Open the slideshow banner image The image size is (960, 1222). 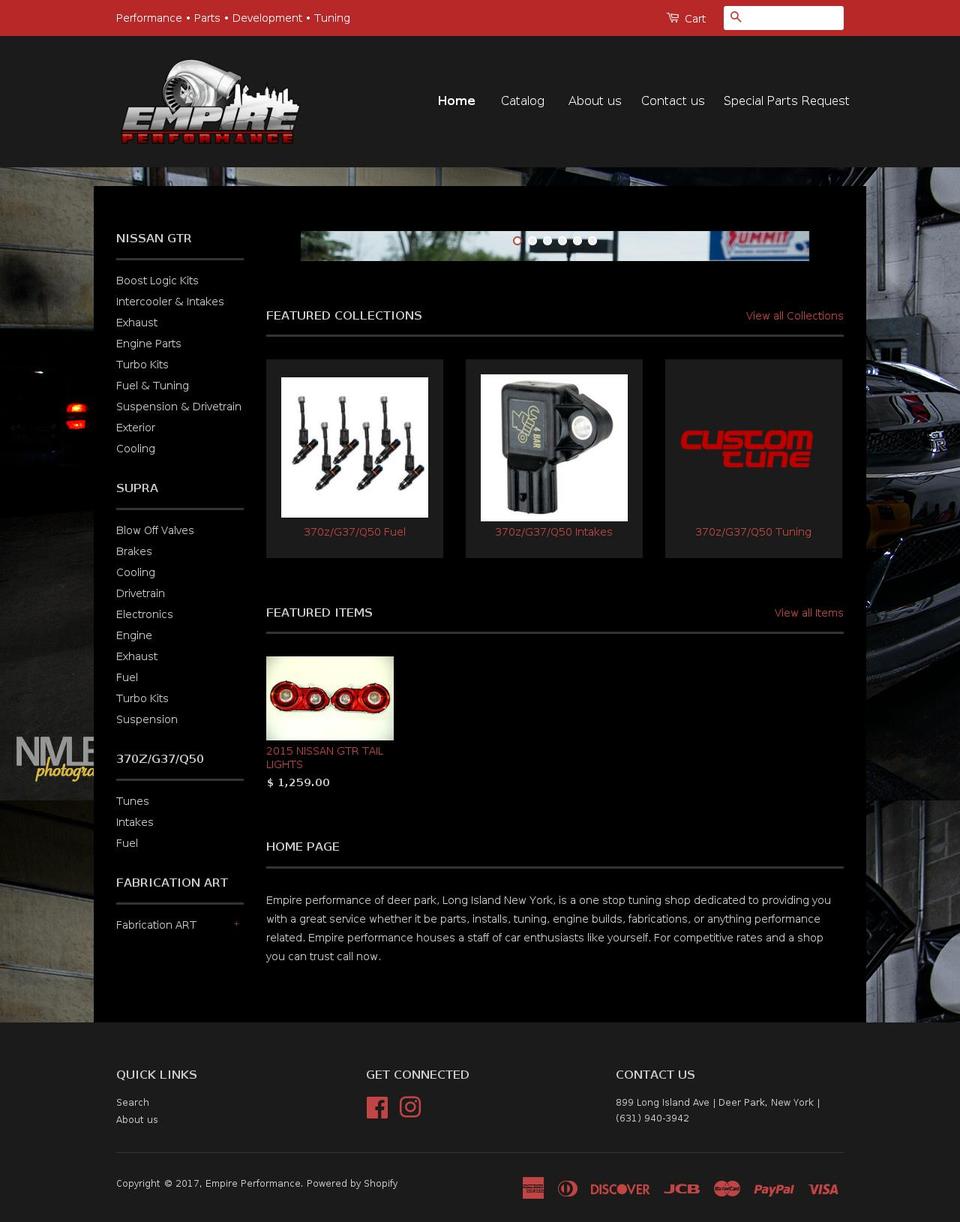(555, 246)
